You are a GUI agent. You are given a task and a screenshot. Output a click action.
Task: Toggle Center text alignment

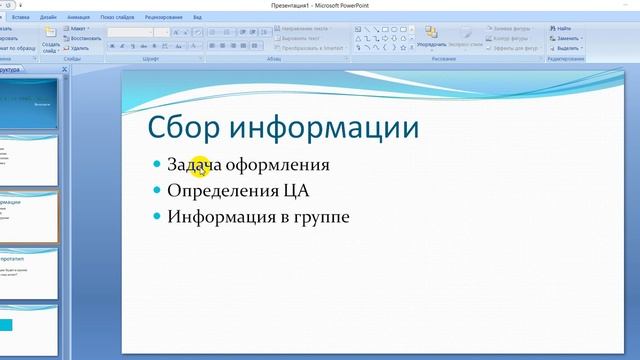click(x=222, y=46)
